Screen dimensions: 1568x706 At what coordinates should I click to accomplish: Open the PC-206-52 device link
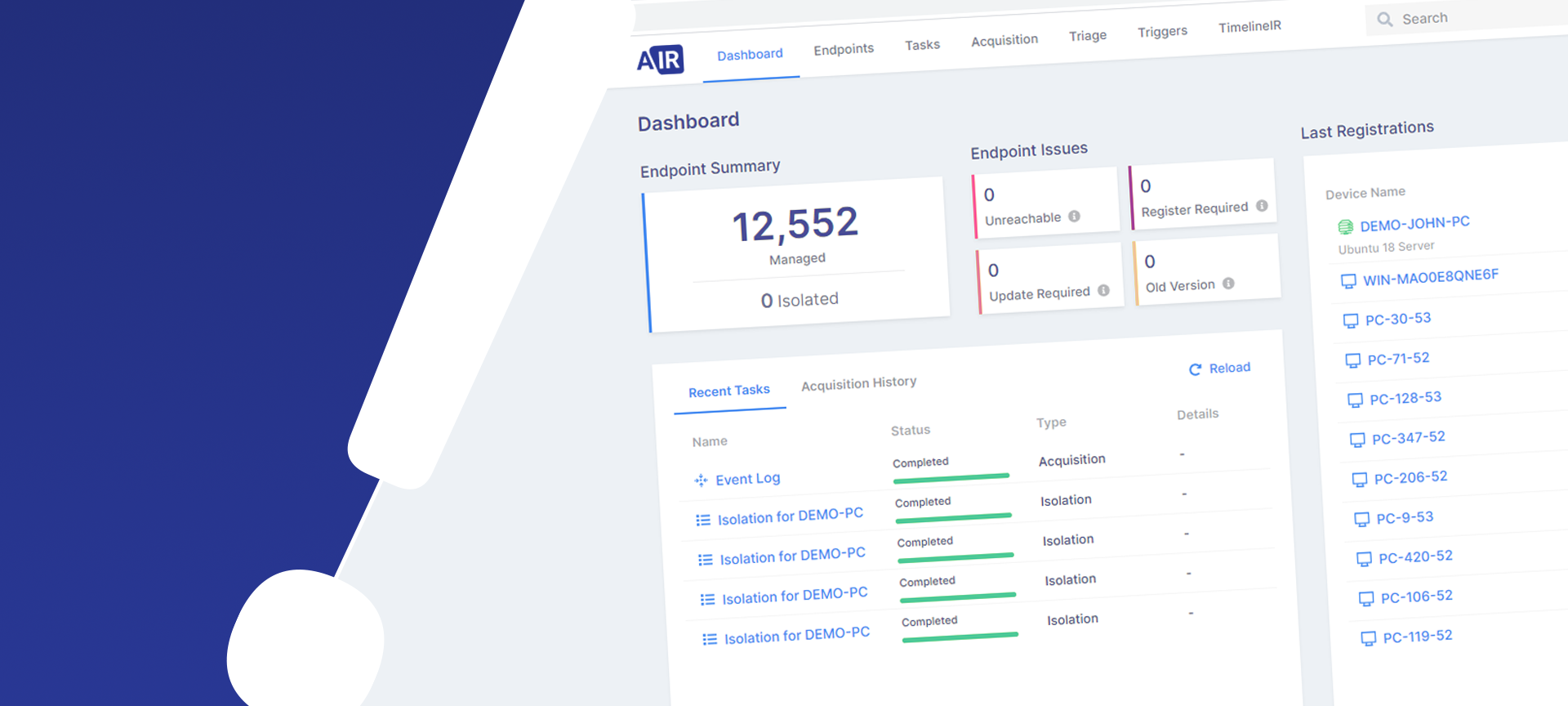point(1411,478)
